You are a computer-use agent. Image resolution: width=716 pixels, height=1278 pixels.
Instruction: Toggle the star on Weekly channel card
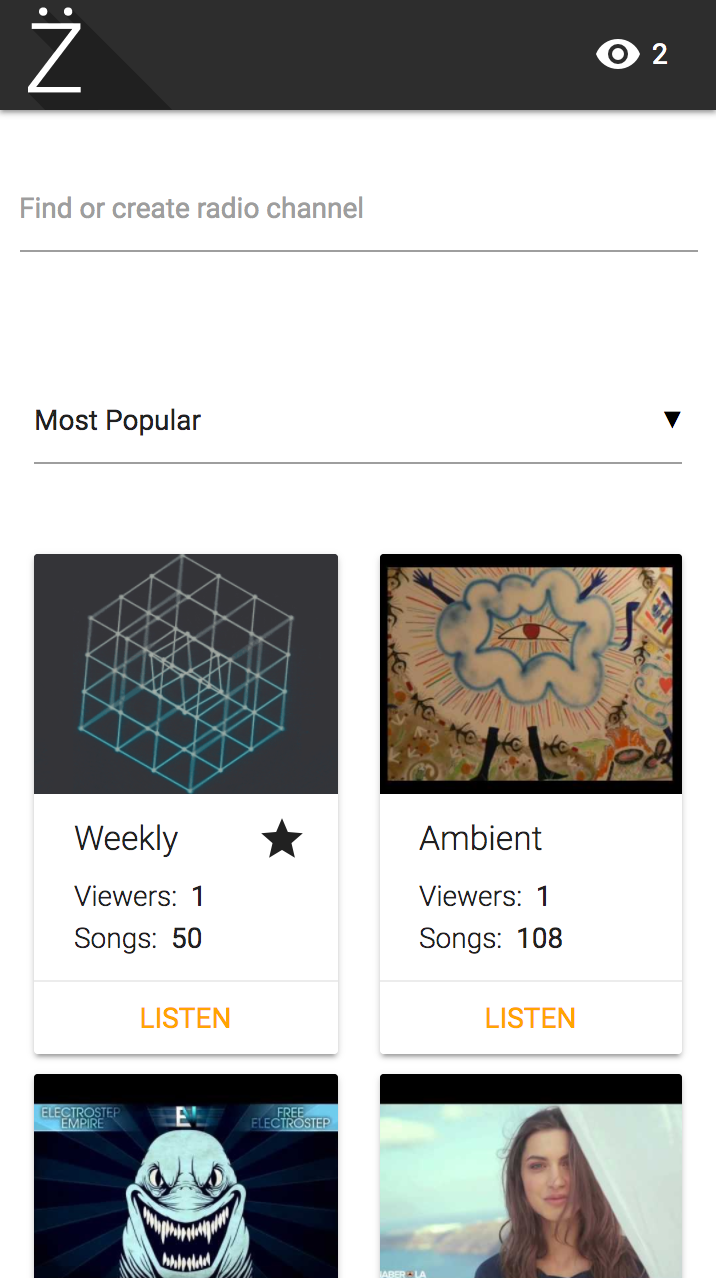click(x=282, y=839)
